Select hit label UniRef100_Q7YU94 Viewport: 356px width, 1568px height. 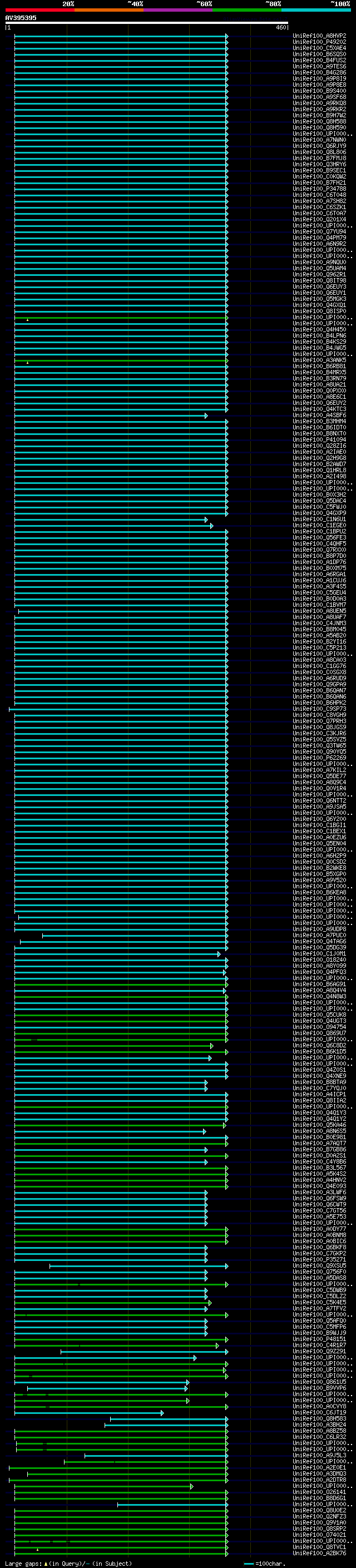click(x=319, y=231)
